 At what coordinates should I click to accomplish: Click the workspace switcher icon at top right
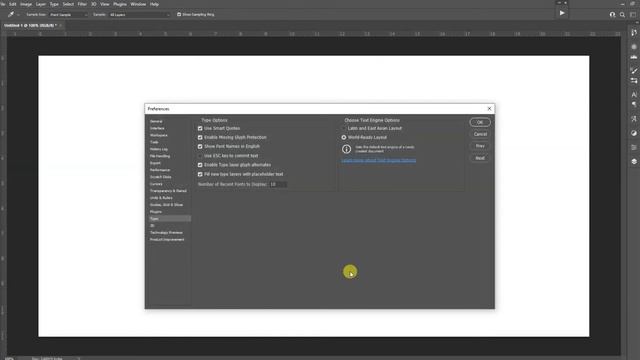(633, 15)
